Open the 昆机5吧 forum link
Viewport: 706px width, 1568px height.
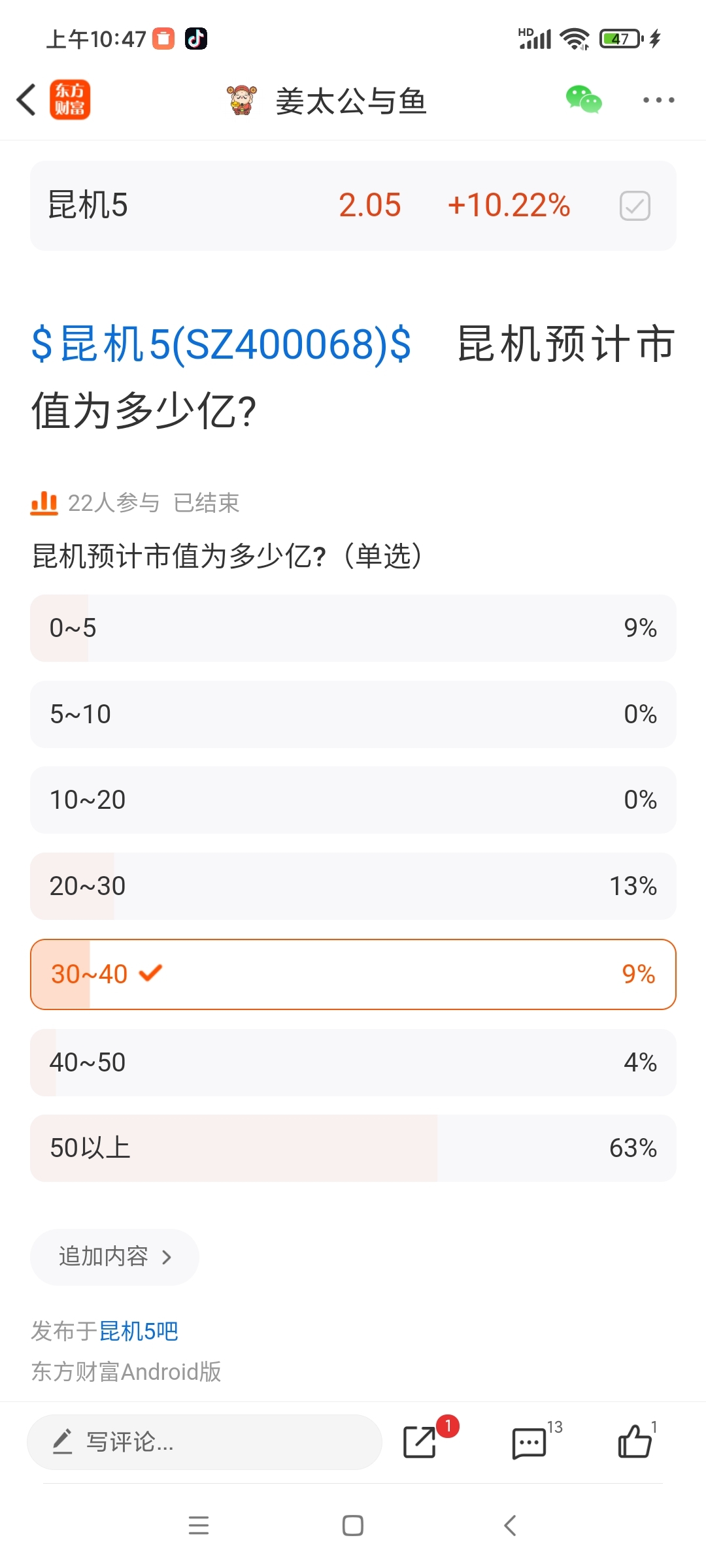click(x=139, y=1331)
